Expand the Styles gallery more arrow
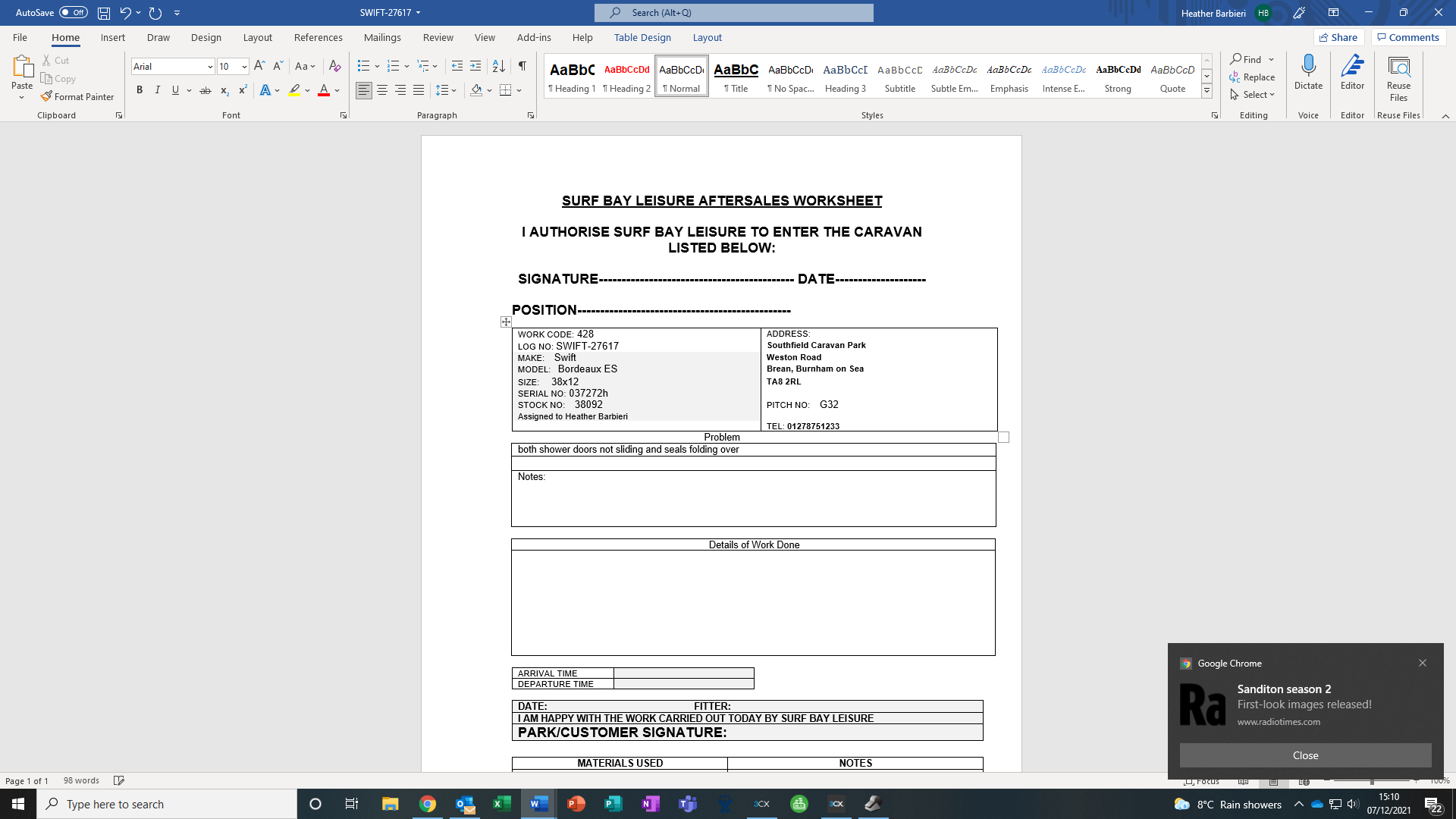The image size is (1456, 819). [1207, 92]
